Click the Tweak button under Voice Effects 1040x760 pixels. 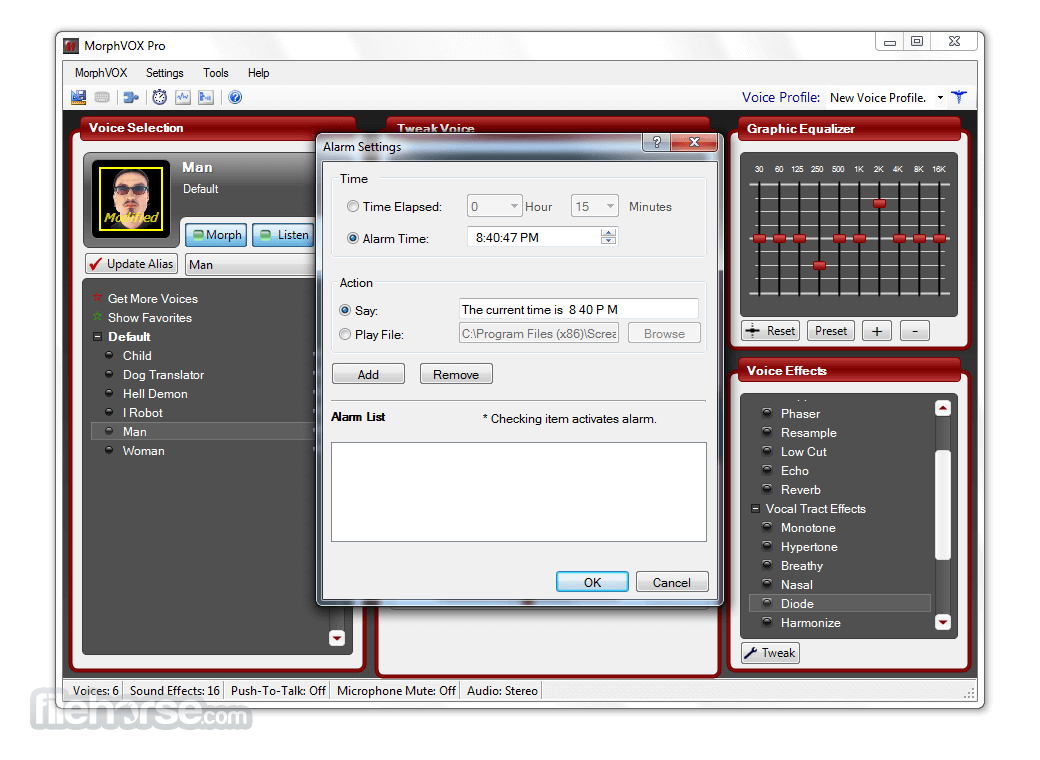(770, 653)
